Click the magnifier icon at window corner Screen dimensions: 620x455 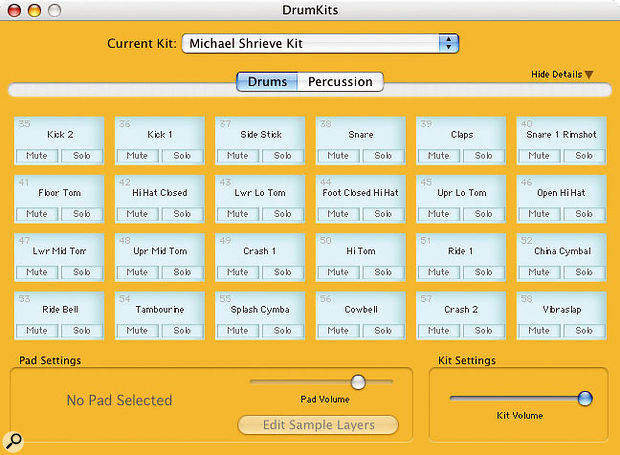pyautogui.click(x=13, y=440)
